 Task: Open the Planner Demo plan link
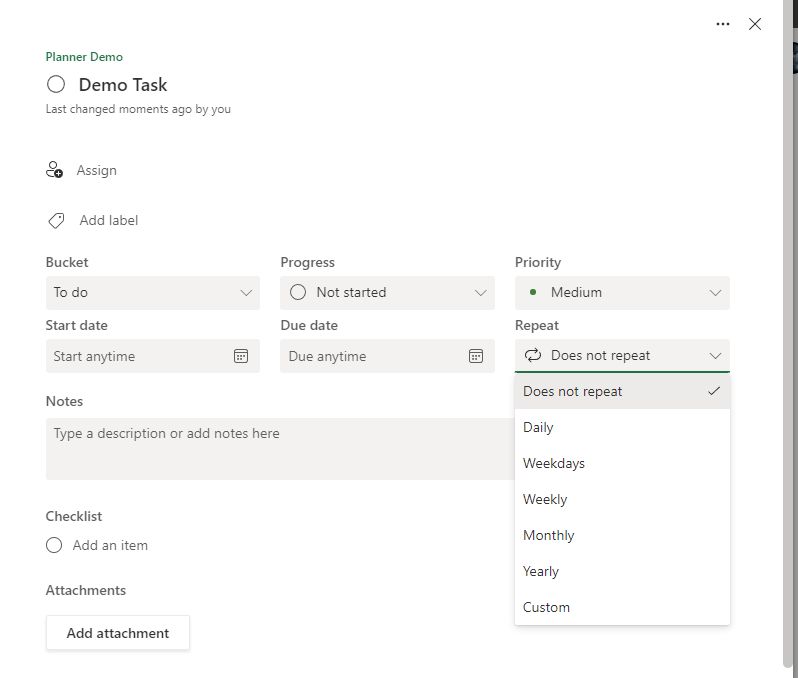click(x=84, y=57)
